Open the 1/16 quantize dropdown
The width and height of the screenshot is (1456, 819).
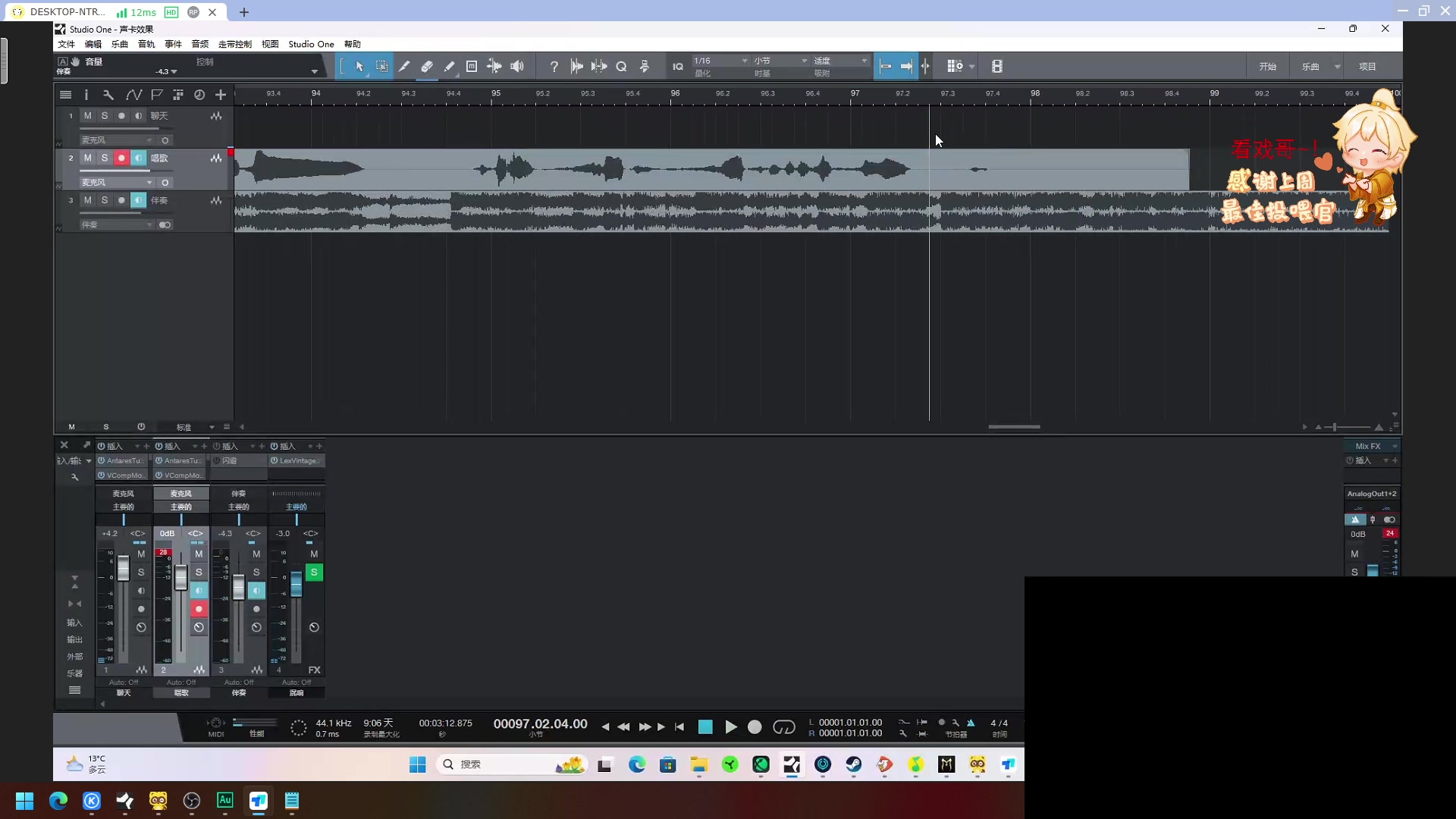pyautogui.click(x=720, y=61)
